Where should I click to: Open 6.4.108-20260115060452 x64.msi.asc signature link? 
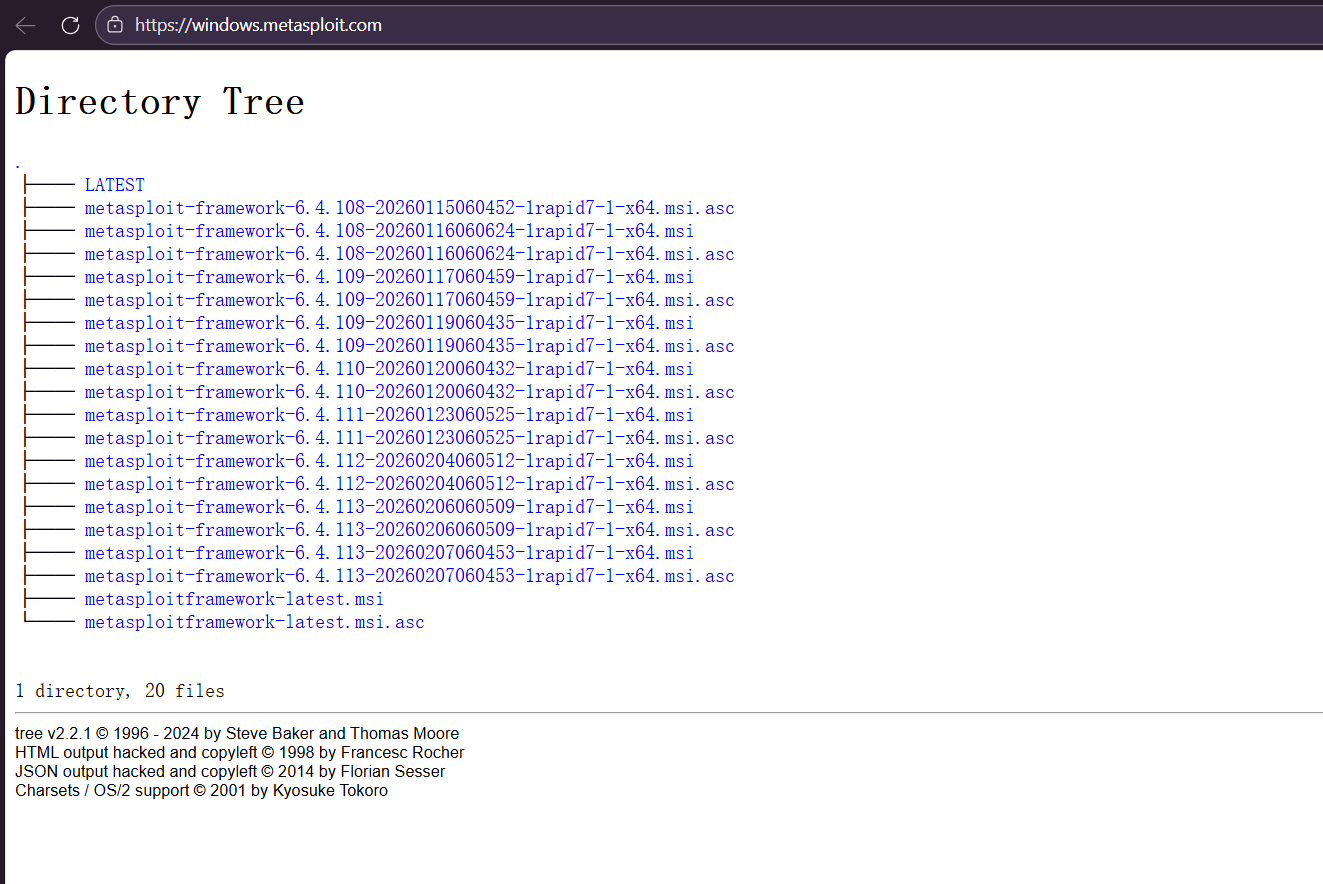[409, 208]
